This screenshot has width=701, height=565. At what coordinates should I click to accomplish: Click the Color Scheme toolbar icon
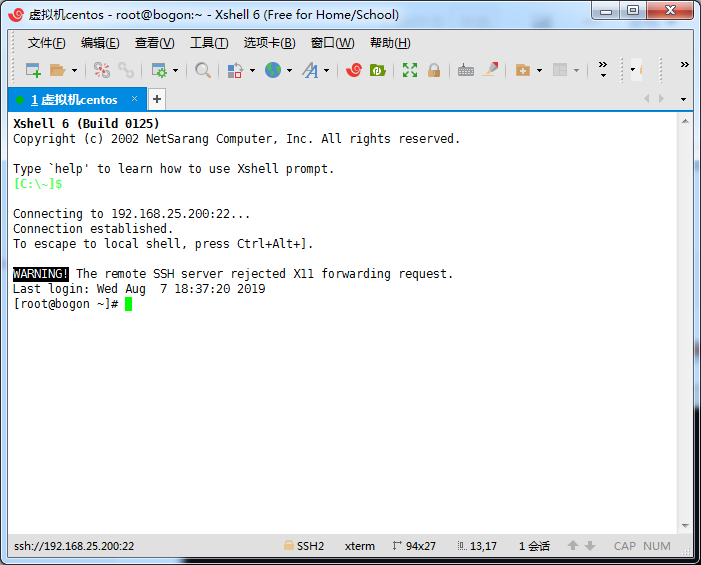tap(235, 70)
